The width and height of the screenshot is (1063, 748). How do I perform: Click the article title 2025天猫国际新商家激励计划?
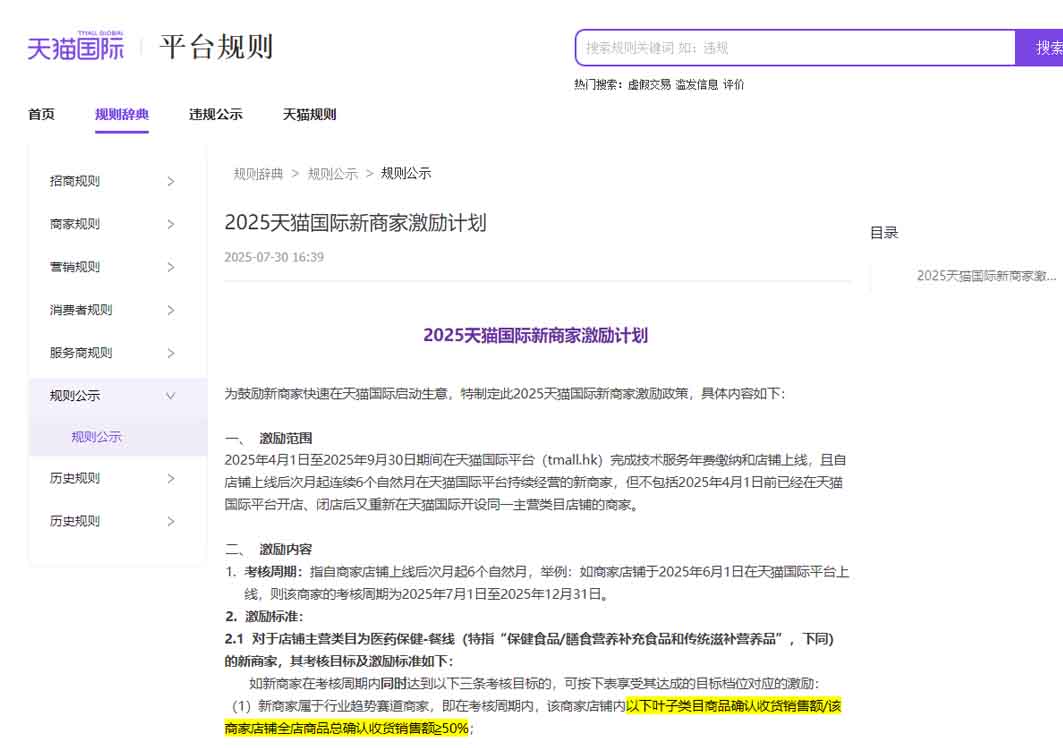[x=355, y=222]
